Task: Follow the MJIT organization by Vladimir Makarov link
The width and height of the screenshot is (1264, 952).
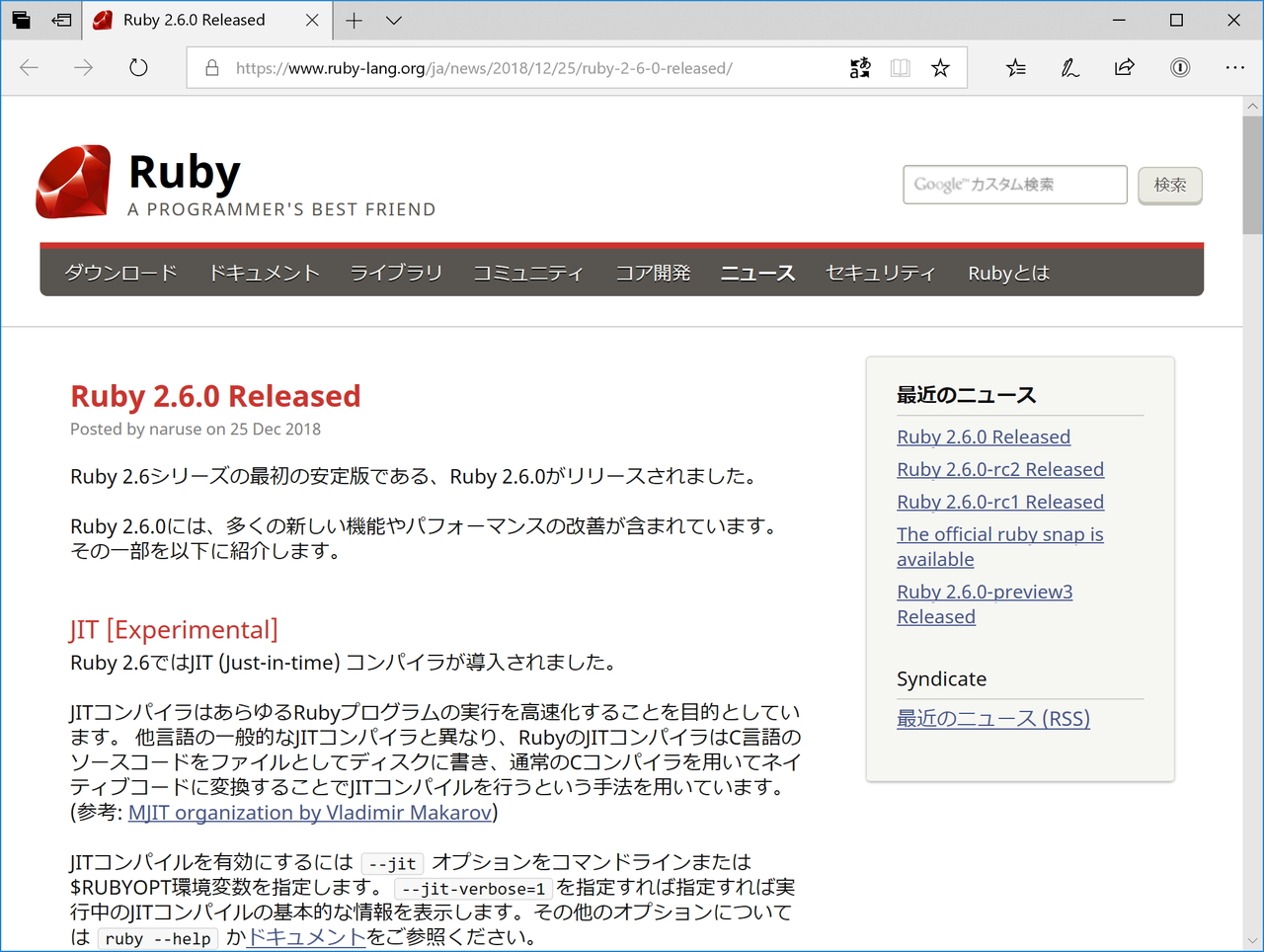Action: point(312,813)
